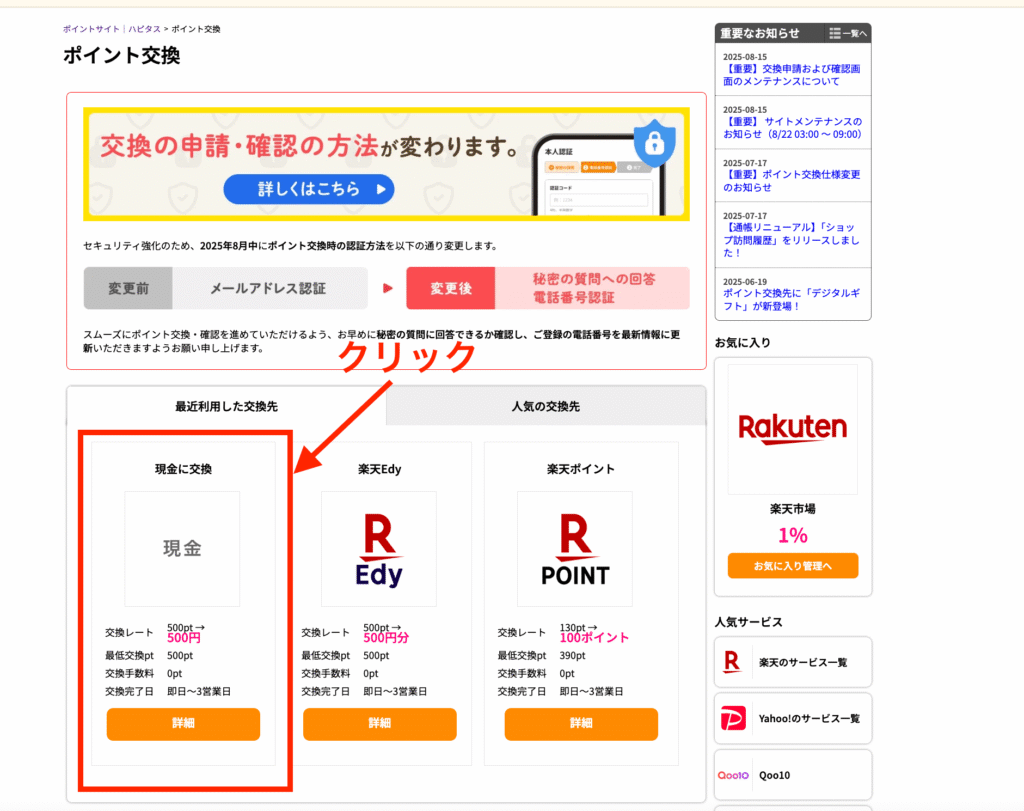This screenshot has width=1024, height=811.
Task: Open the ポイント交換仕様変更のお知らせ notice
Action: click(792, 181)
